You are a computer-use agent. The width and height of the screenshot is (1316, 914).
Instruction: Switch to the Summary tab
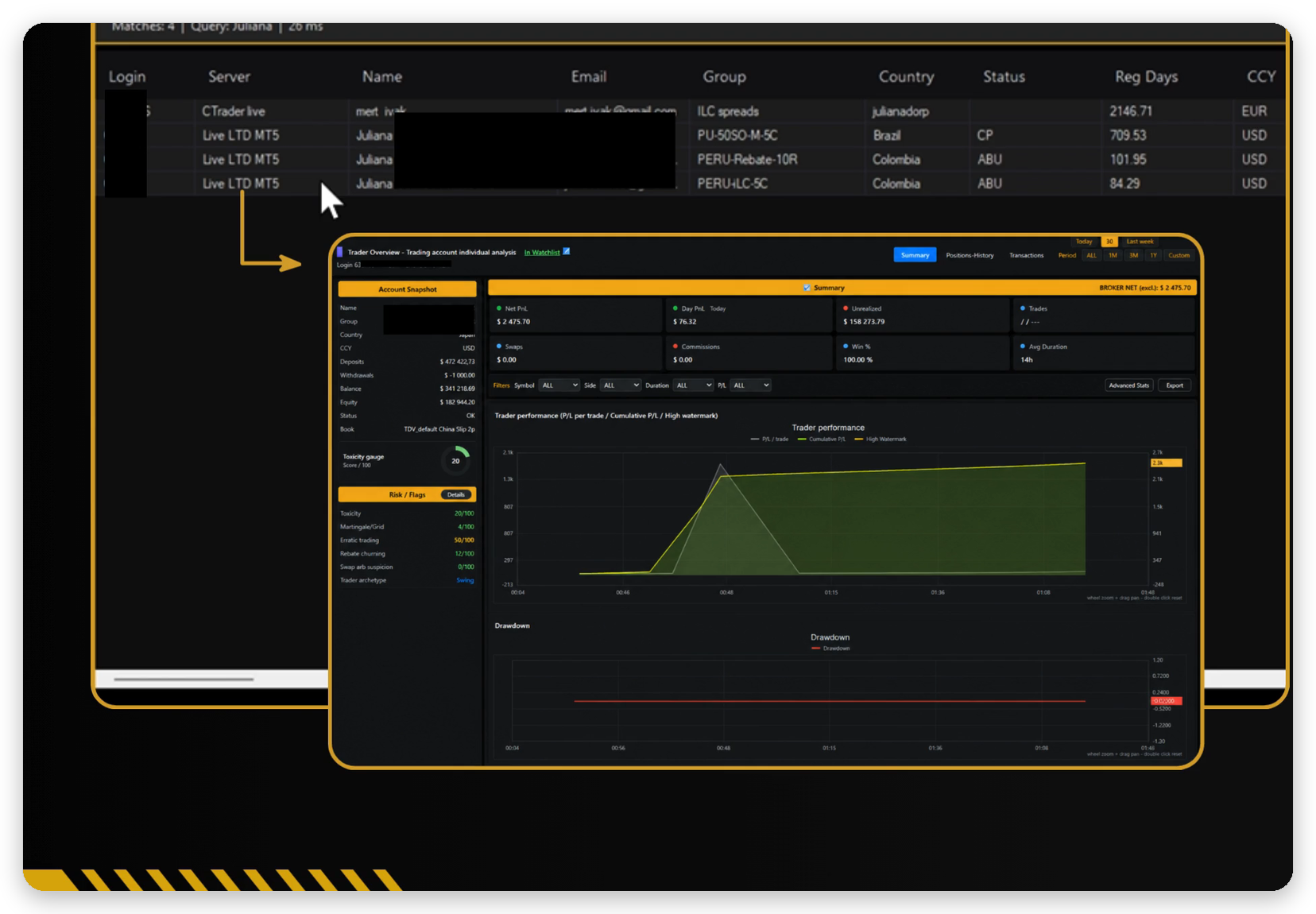[x=915, y=255]
